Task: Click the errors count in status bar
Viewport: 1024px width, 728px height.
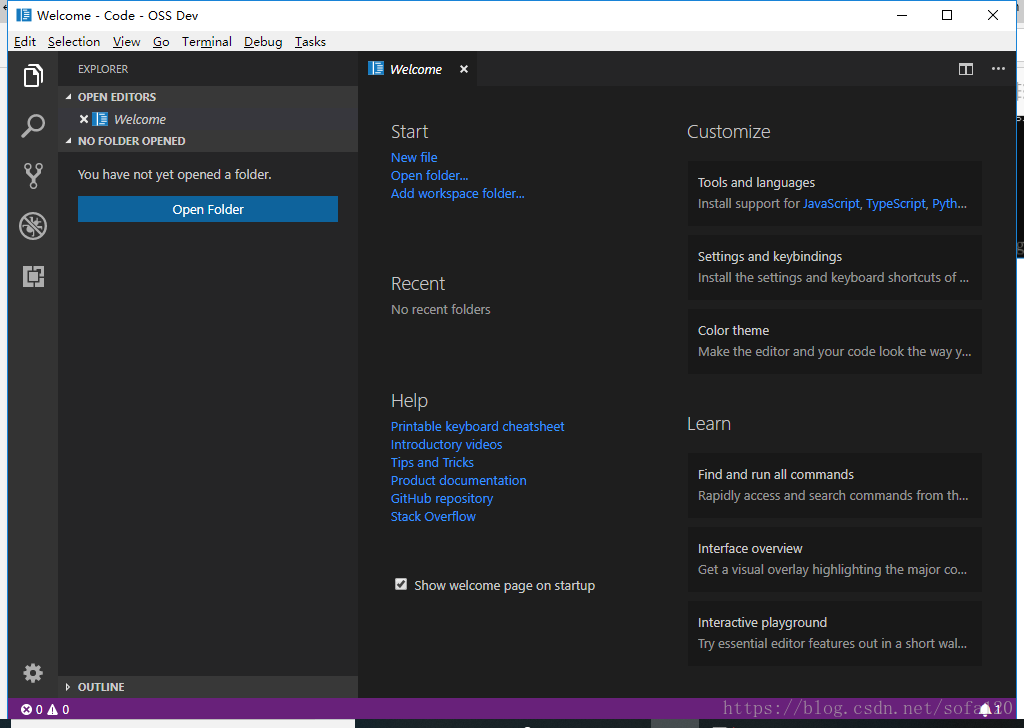Action: point(31,709)
